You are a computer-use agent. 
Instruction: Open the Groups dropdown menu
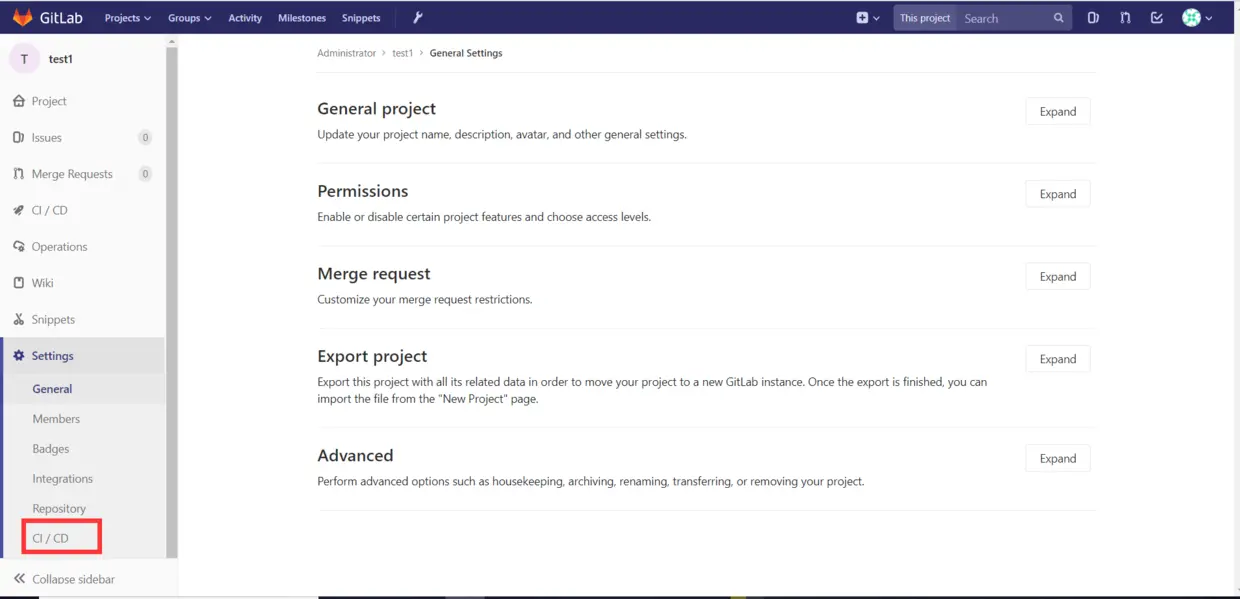point(190,18)
